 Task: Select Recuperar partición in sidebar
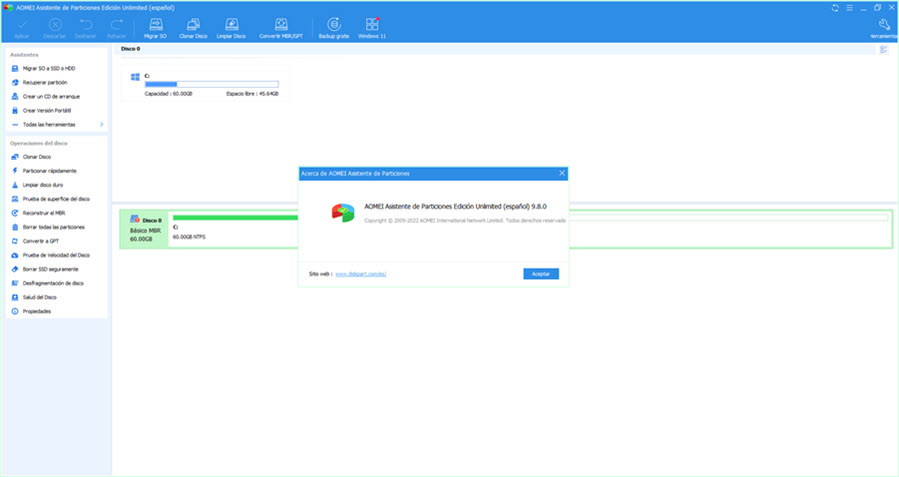click(45, 83)
